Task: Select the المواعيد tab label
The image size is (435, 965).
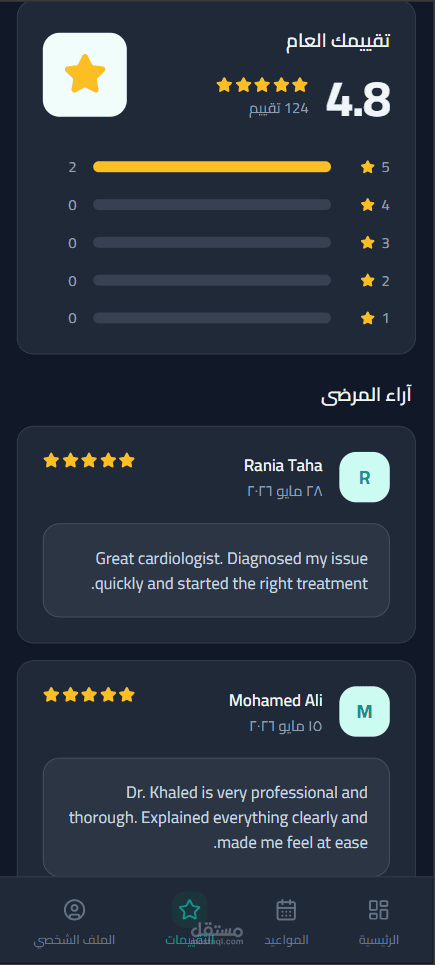Action: tap(287, 940)
